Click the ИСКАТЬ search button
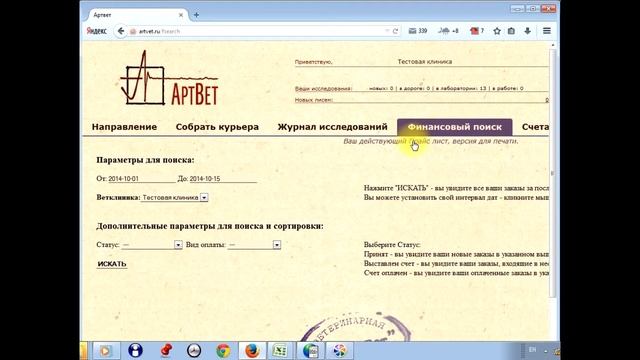 point(112,264)
